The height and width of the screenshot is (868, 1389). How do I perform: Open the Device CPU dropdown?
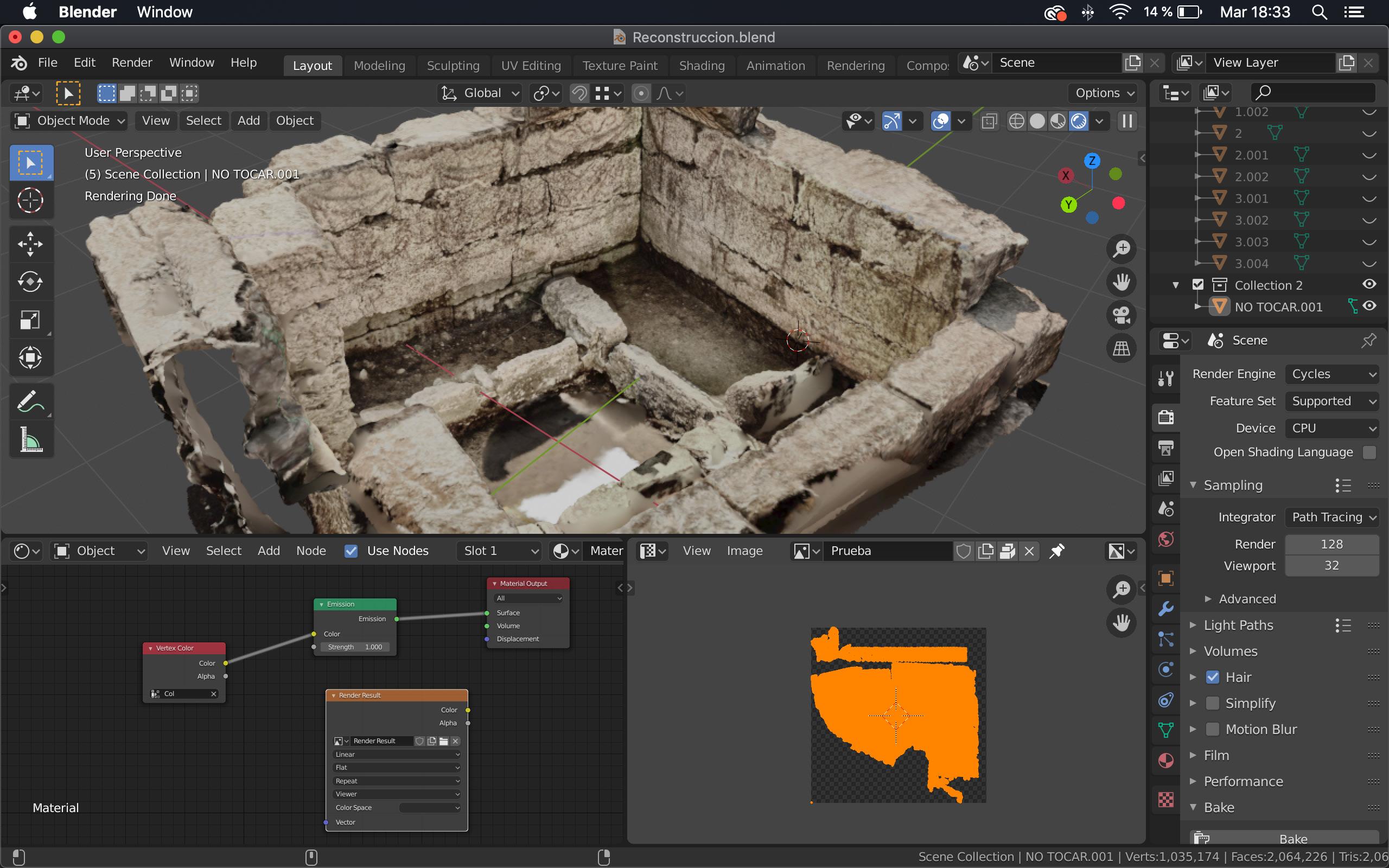point(1331,428)
